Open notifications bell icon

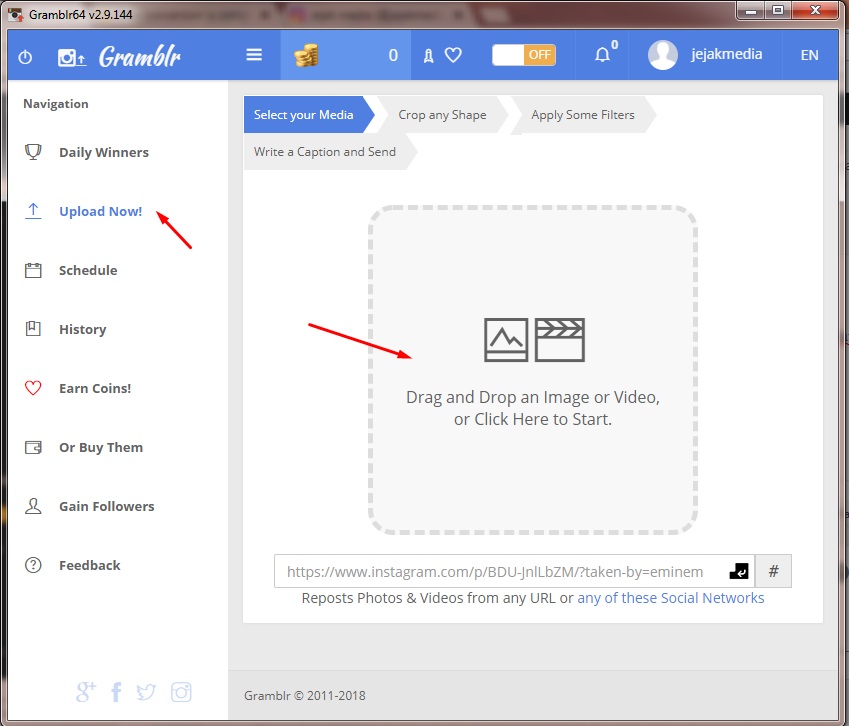coord(602,55)
